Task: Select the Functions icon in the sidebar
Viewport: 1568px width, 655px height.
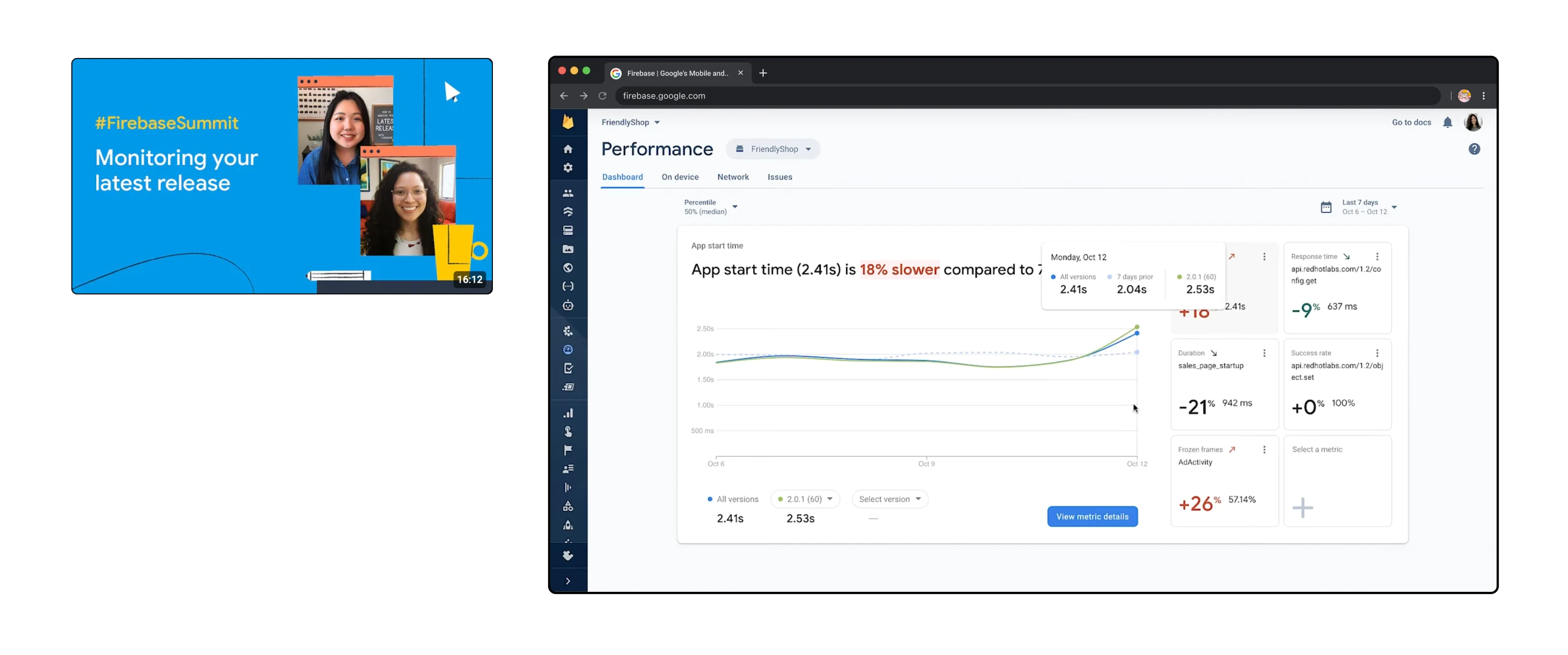Action: click(x=568, y=286)
